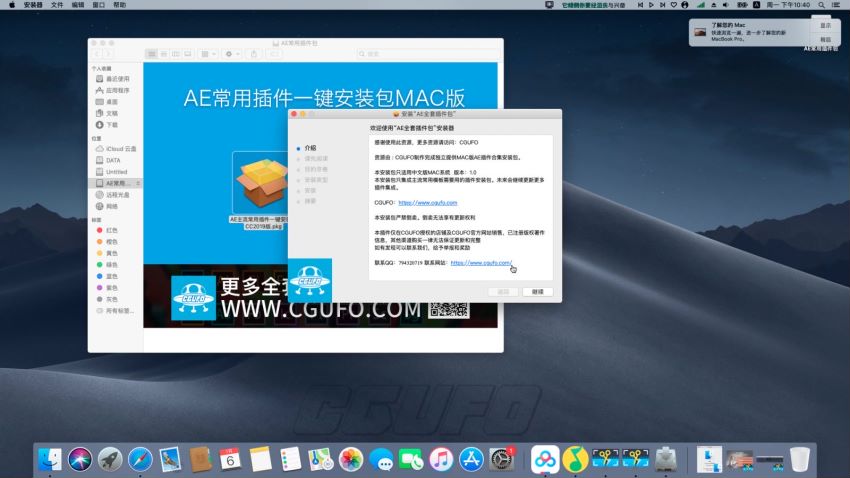This screenshot has height=478, width=850.
Task: Select 紫色 purple tag in Finder sidebar
Action: coord(115,288)
